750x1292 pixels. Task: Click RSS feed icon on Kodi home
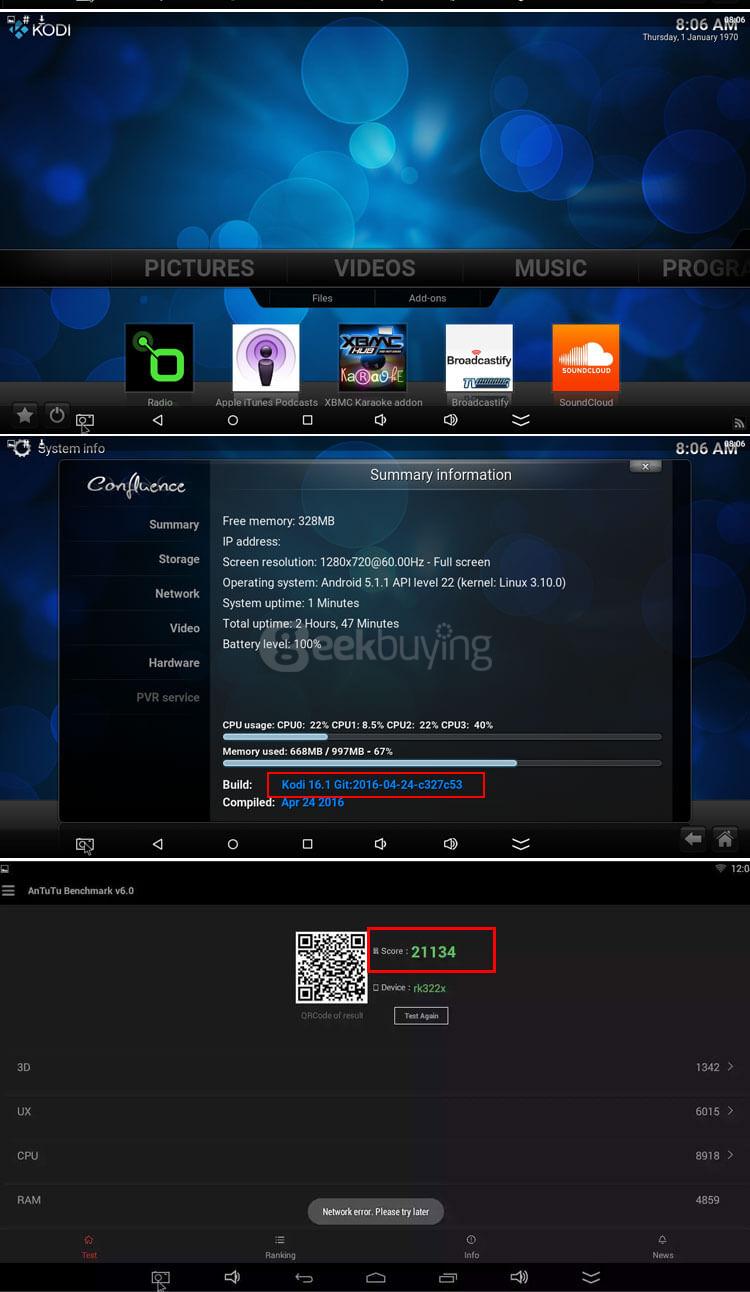pyautogui.click(x=739, y=423)
